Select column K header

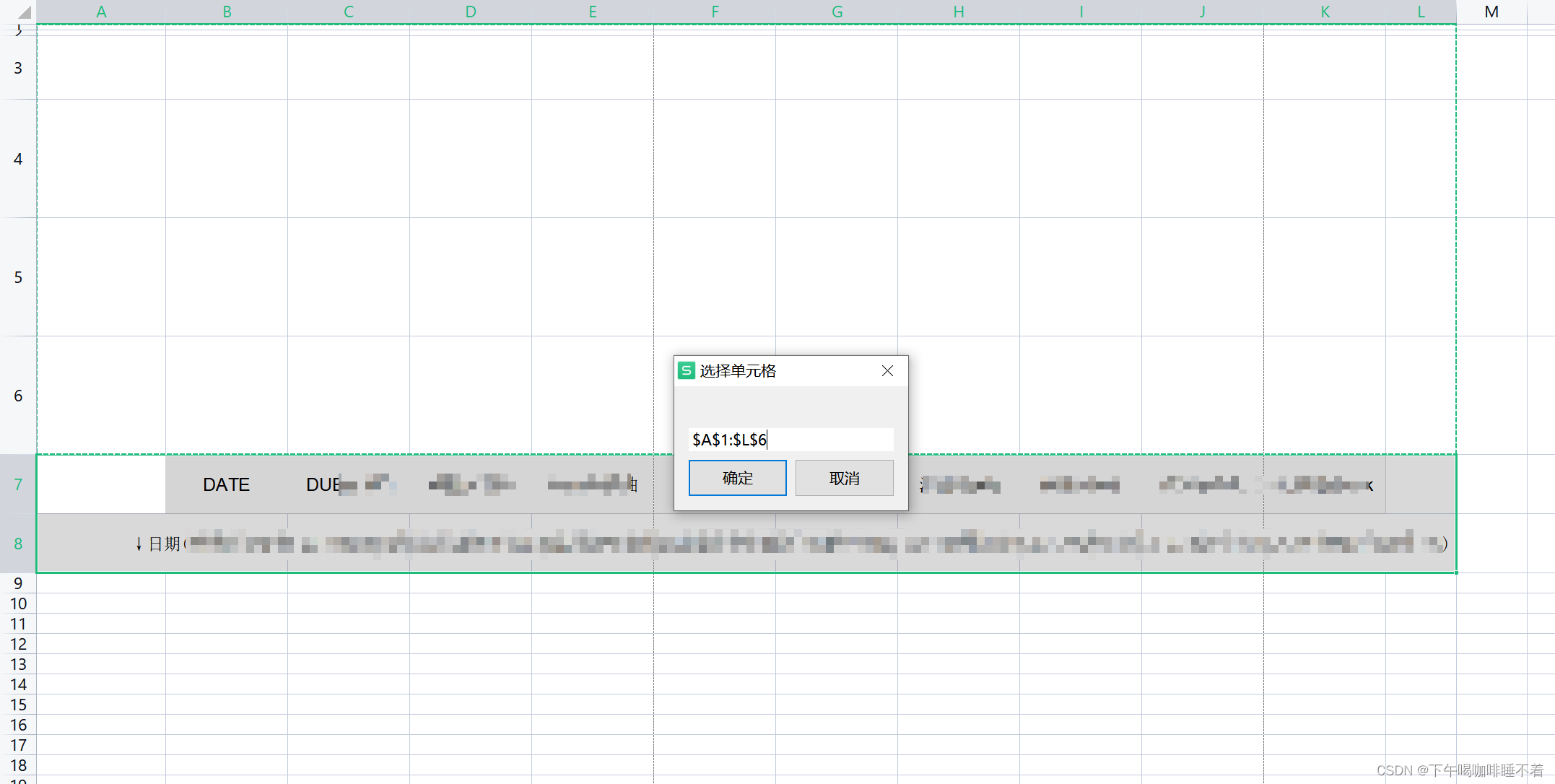tap(1325, 12)
